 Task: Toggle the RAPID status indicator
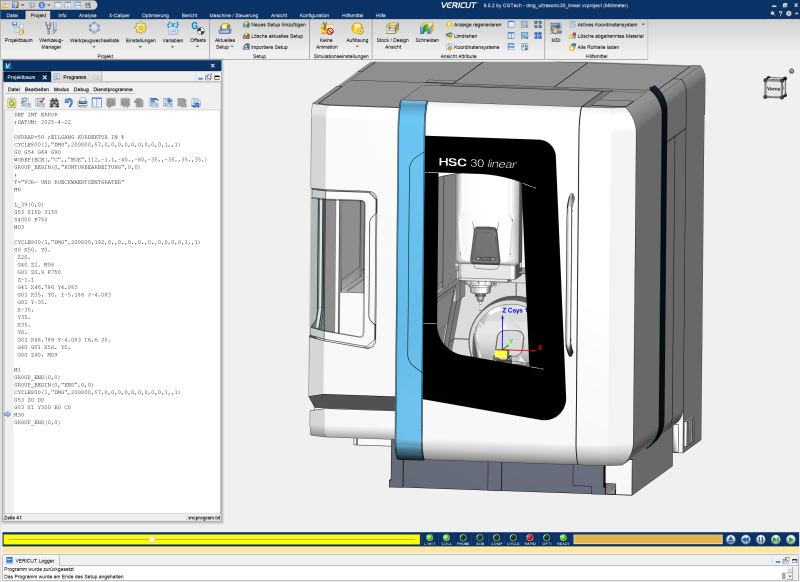click(x=530, y=539)
